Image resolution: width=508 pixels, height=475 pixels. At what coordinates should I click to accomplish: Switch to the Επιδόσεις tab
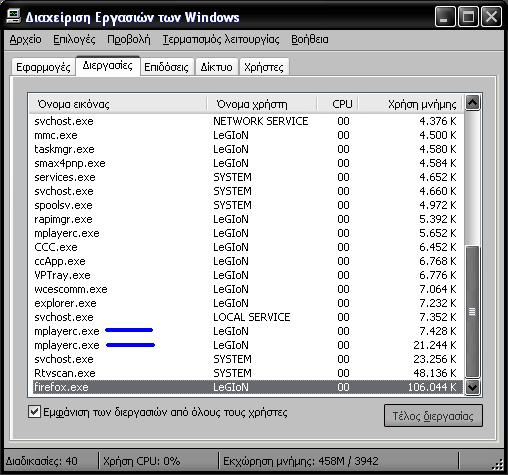pyautogui.click(x=166, y=67)
